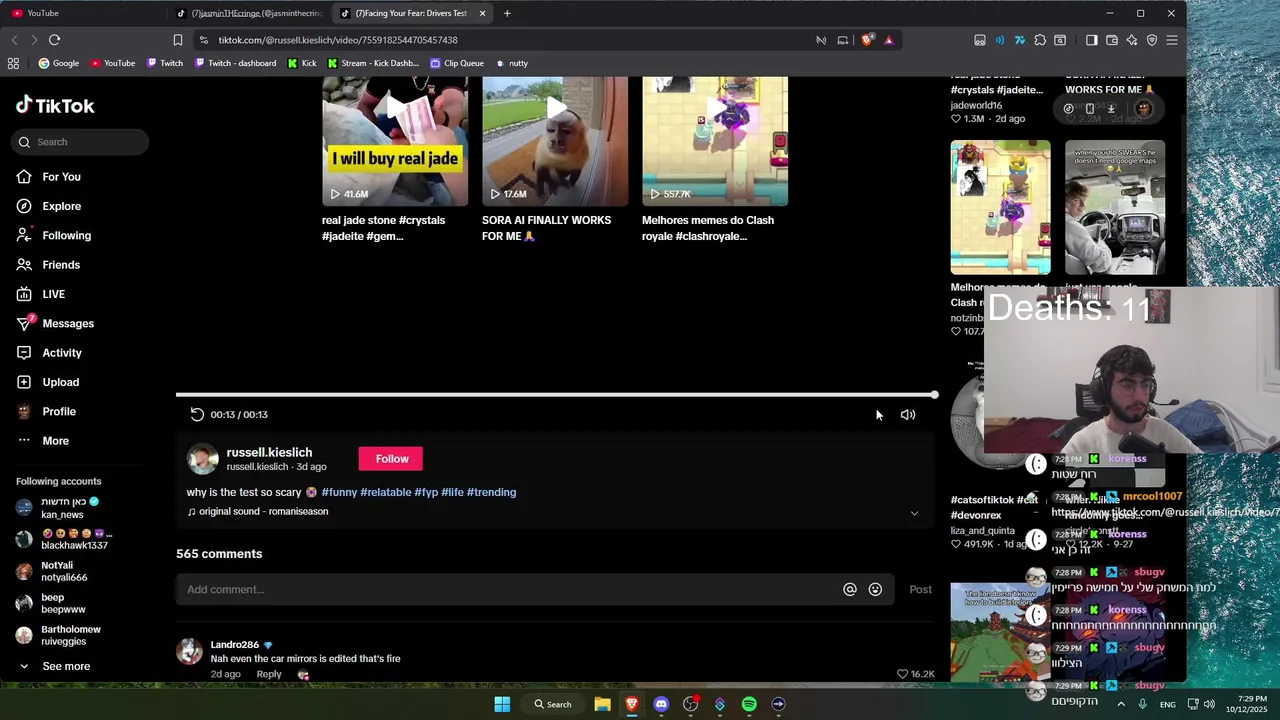This screenshot has height=720, width=1280.
Task: Open the real jade stone video thumbnail
Action: point(395,141)
